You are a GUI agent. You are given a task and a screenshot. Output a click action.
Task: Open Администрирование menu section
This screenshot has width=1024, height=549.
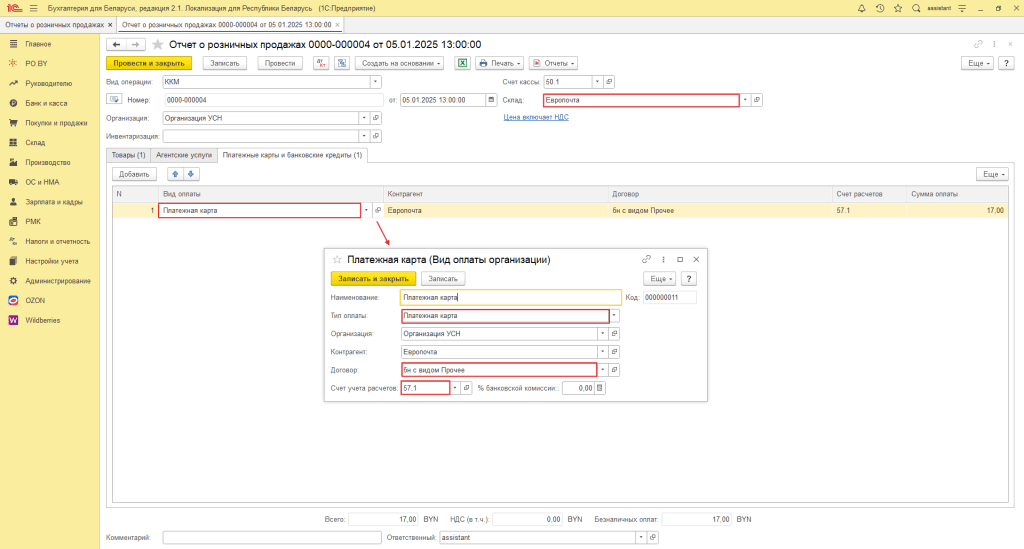click(x=57, y=281)
